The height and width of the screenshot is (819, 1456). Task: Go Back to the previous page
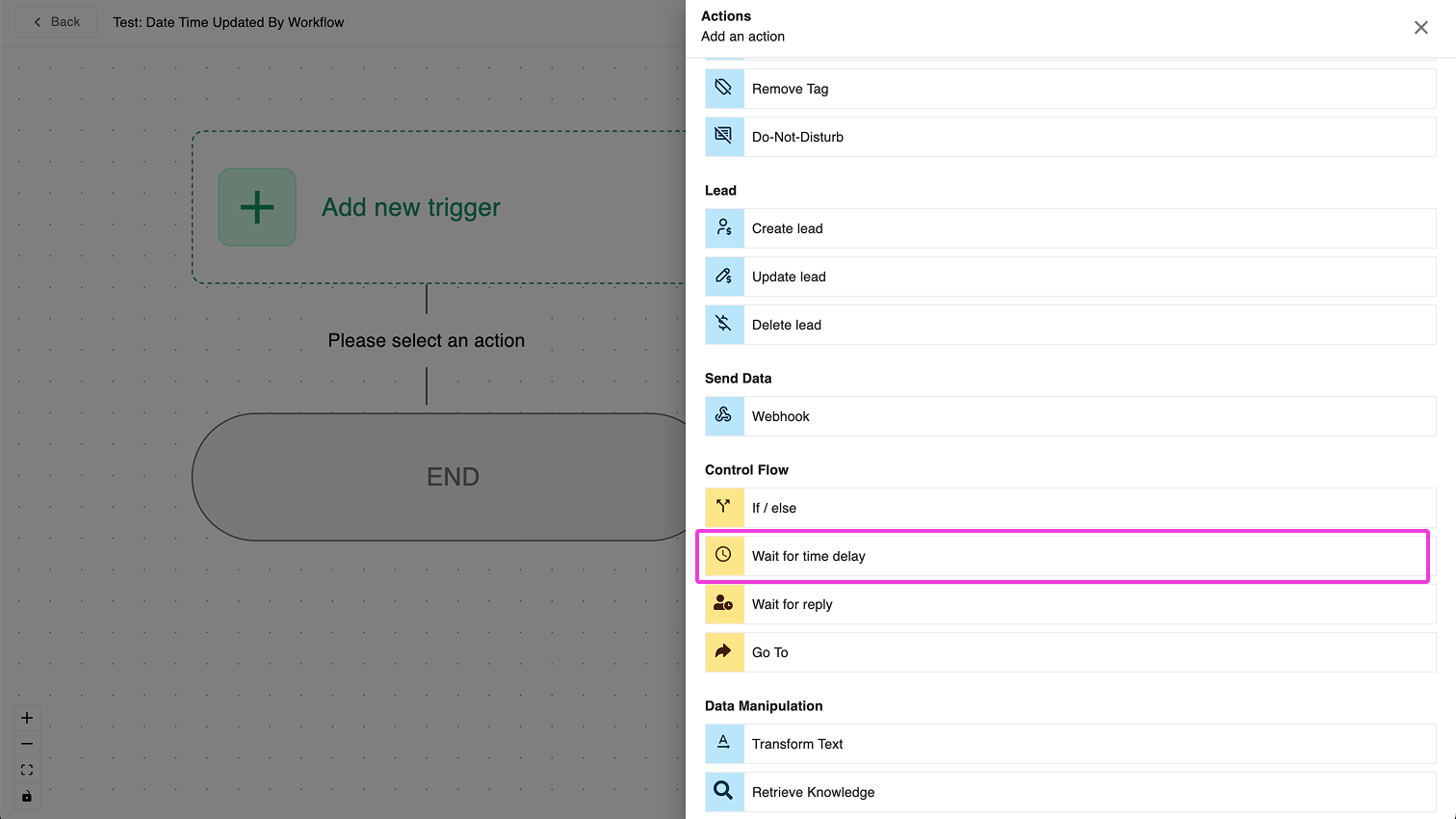pos(57,22)
